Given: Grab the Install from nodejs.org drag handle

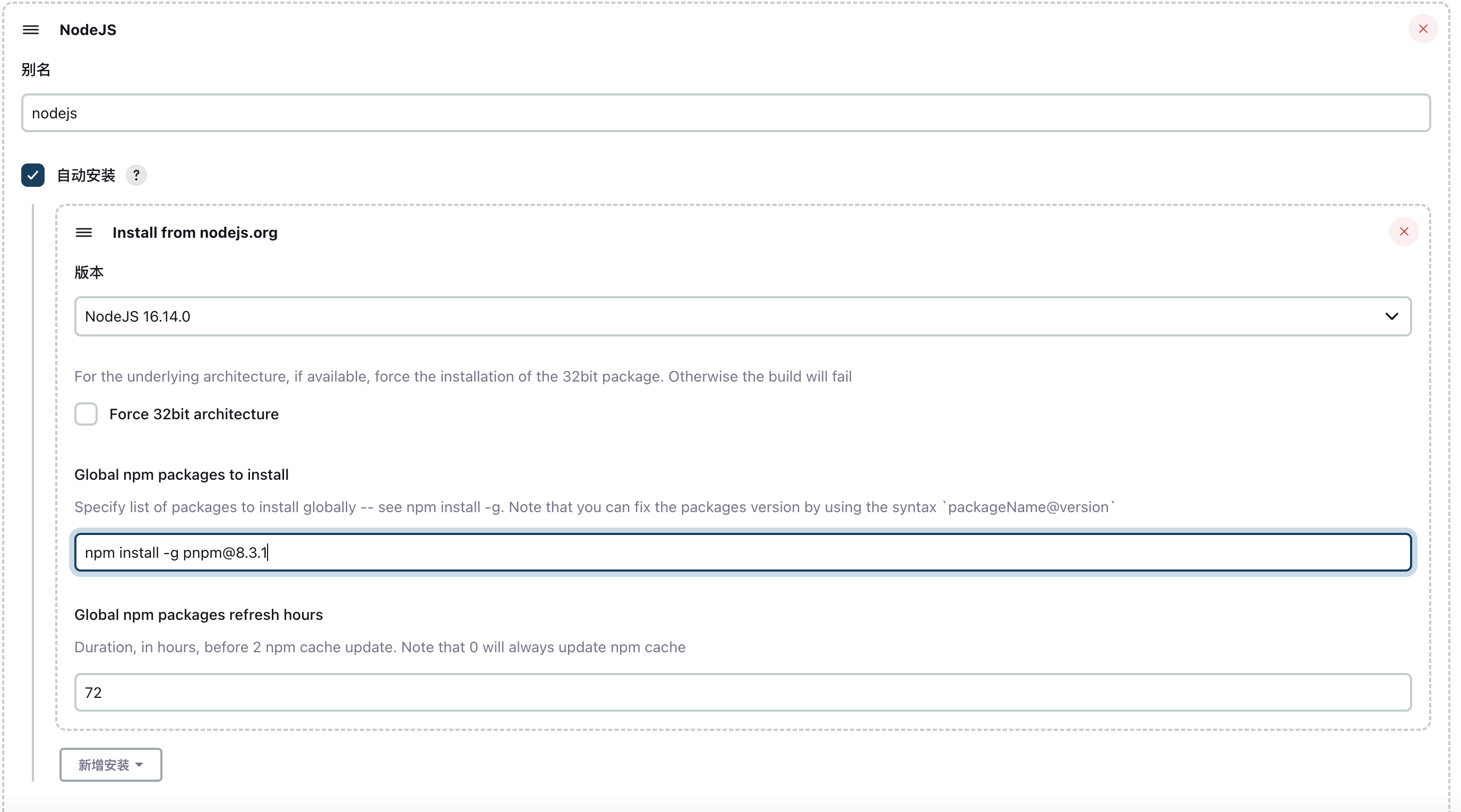Looking at the screenshot, I should [84, 232].
